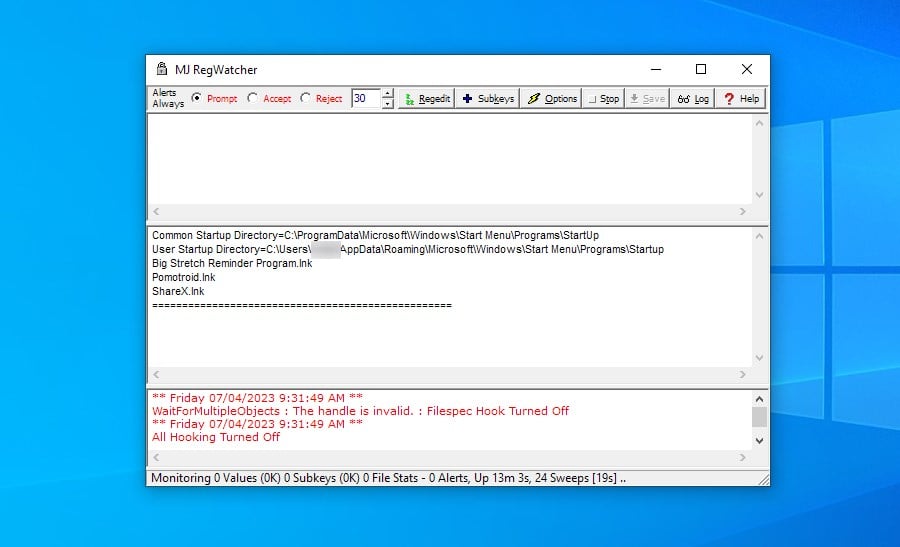This screenshot has width=900, height=547.
Task: Minimize the MJ RegWatcher window
Action: (656, 69)
